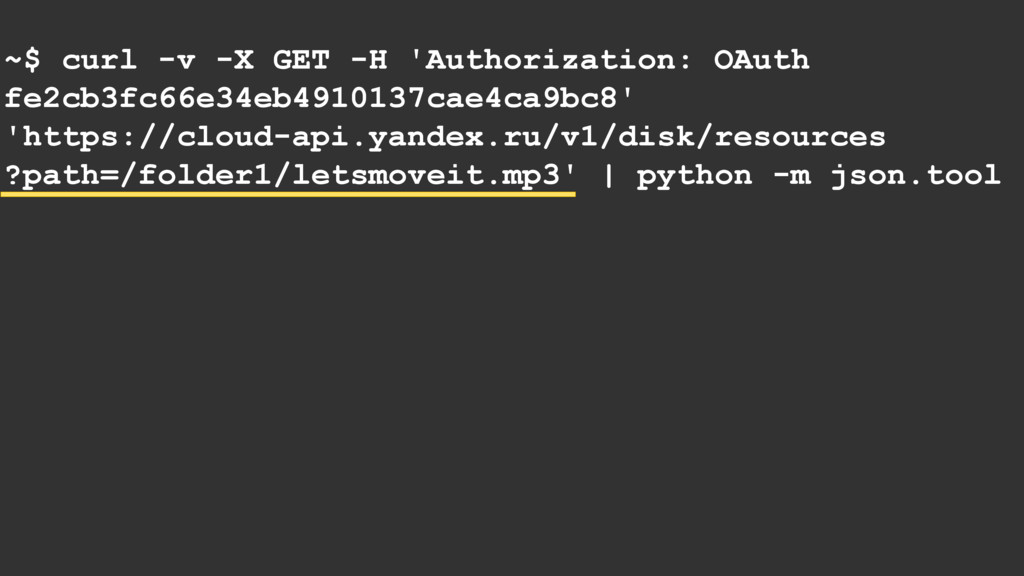Click the cloud-api.yandex.ru hostname
1024x576 pixels.
[359, 137]
